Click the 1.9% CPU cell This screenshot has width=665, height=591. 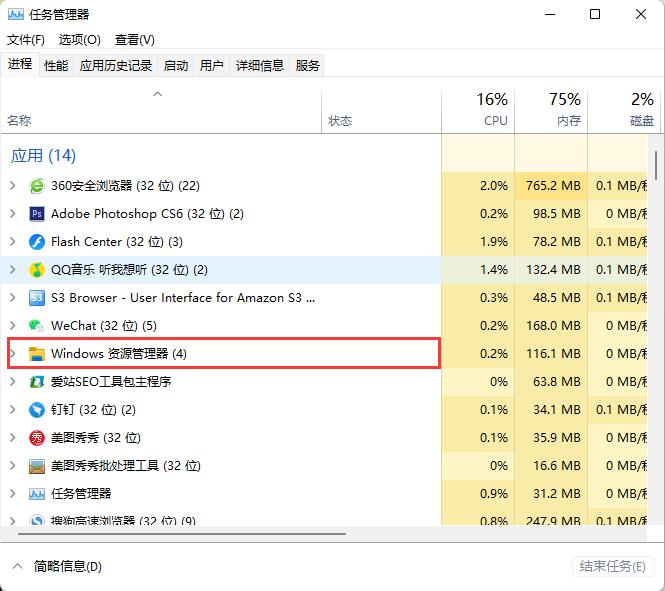tap(478, 242)
